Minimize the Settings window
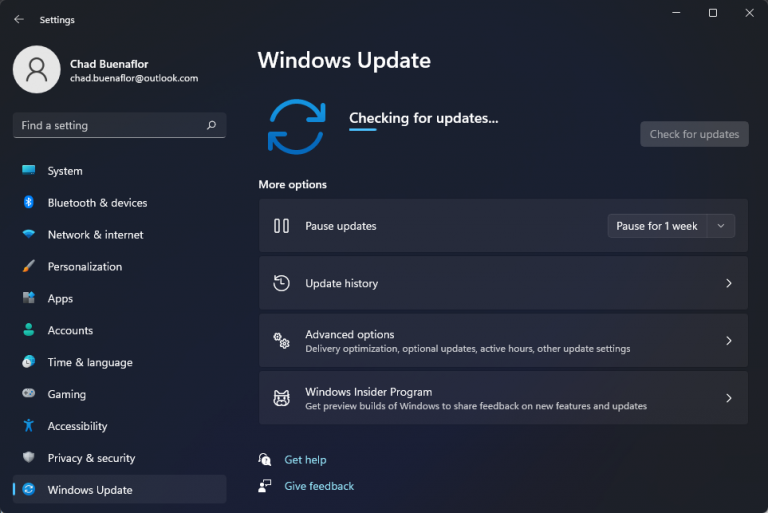 click(676, 13)
